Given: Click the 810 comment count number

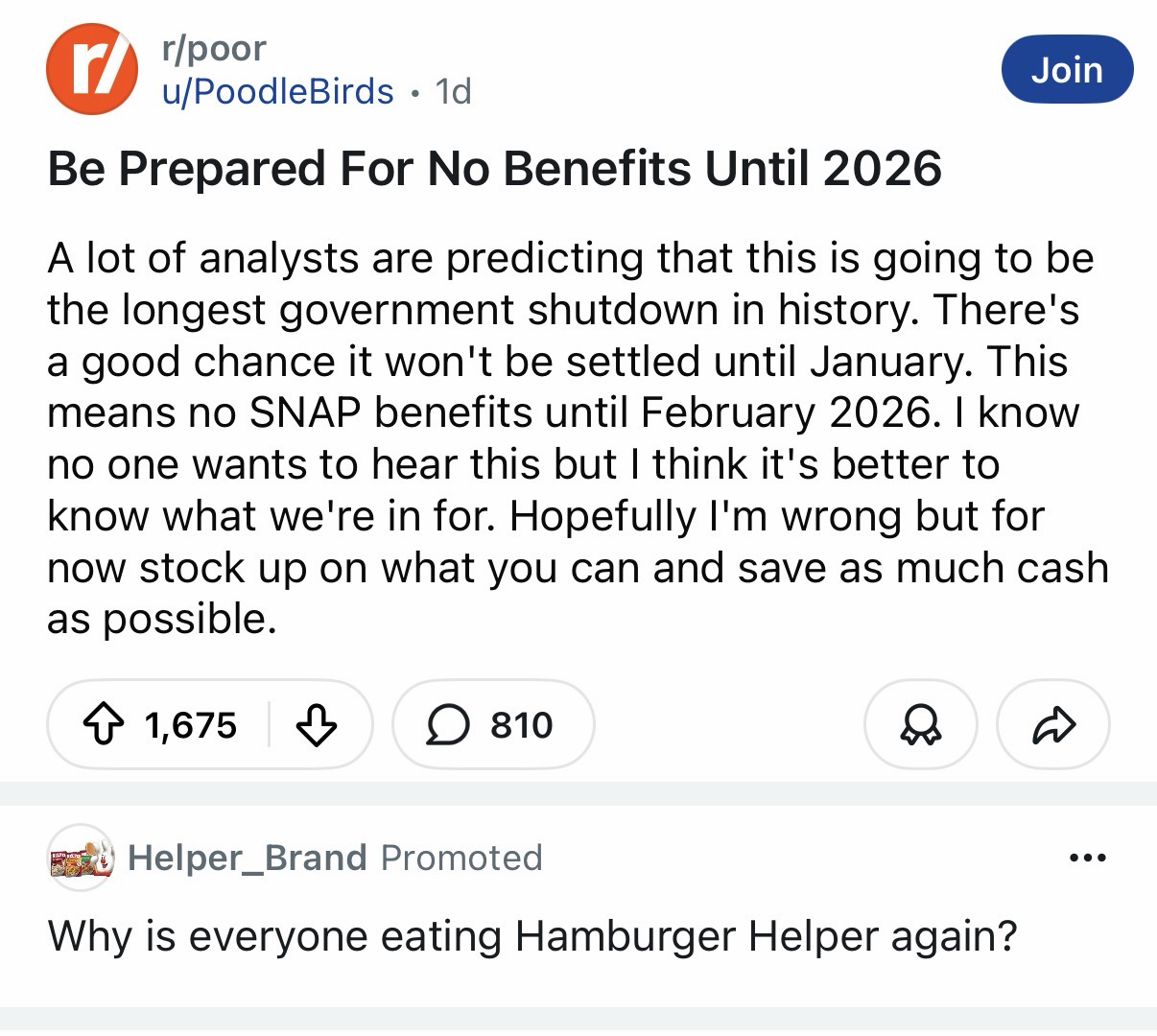Looking at the screenshot, I should point(522,725).
